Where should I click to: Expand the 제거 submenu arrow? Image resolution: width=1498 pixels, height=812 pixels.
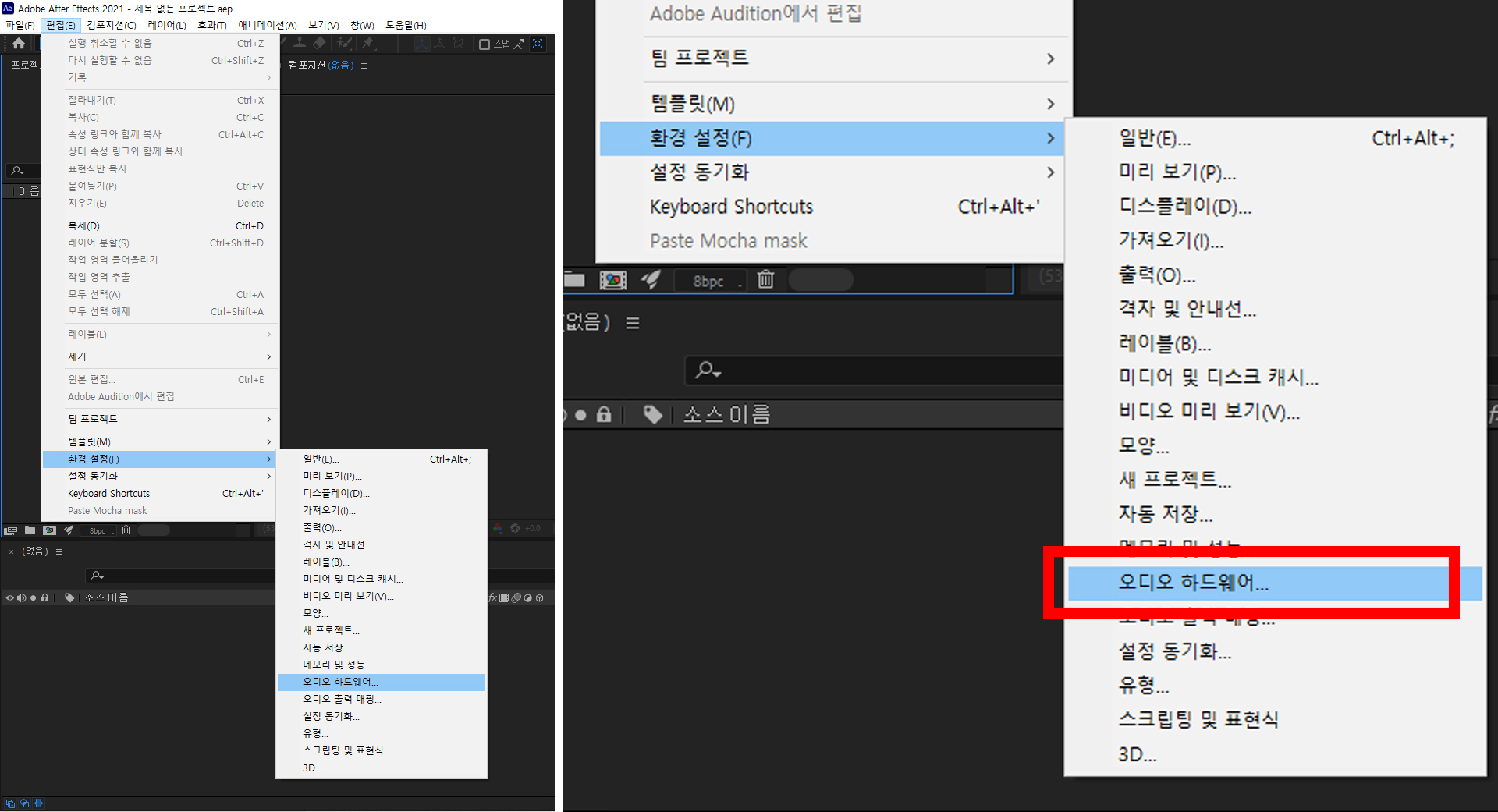pos(268,356)
